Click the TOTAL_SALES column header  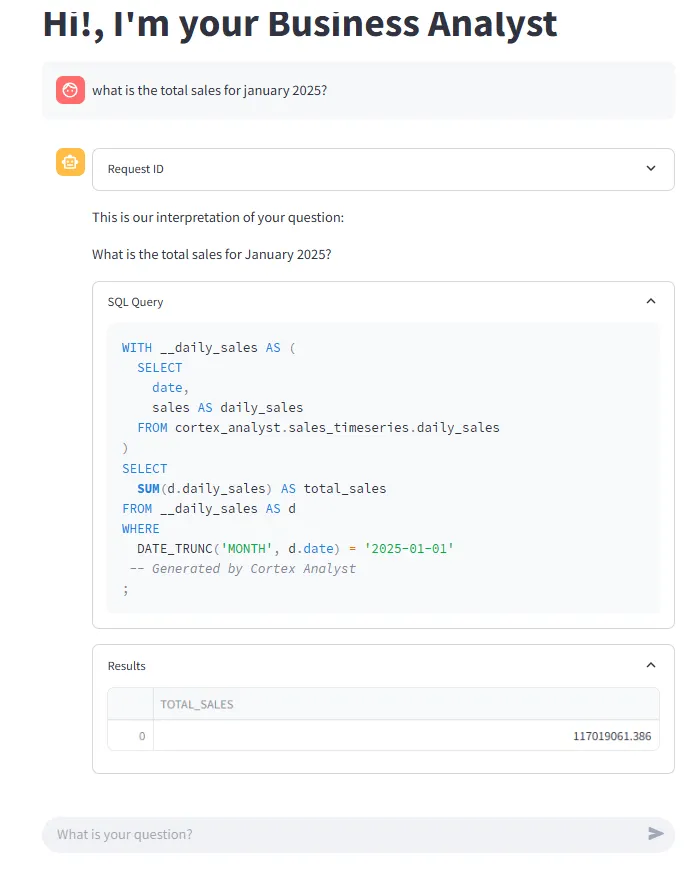click(196, 703)
